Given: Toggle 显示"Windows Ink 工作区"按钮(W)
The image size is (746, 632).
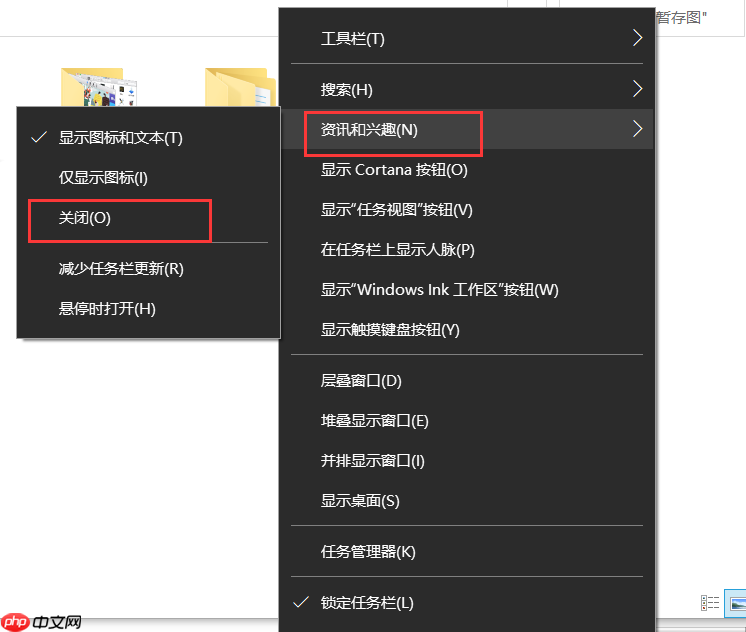Looking at the screenshot, I should point(467,290).
